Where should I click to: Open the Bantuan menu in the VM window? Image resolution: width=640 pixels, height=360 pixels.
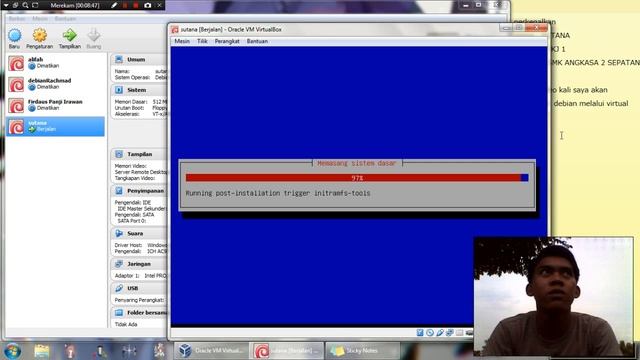click(257, 41)
